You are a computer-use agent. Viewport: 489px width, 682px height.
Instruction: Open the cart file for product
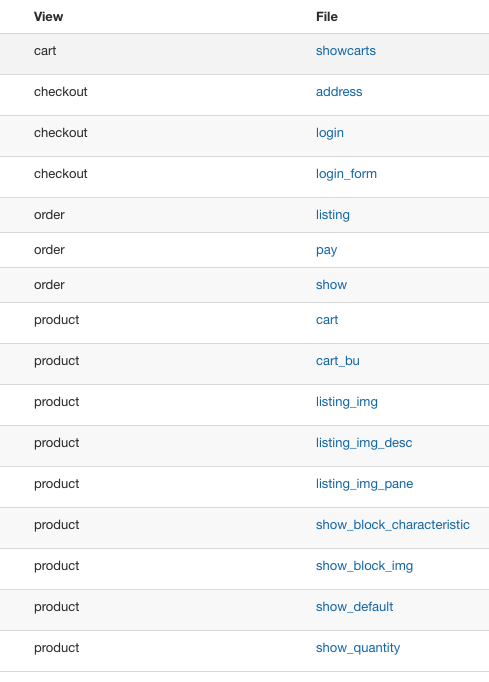click(327, 320)
